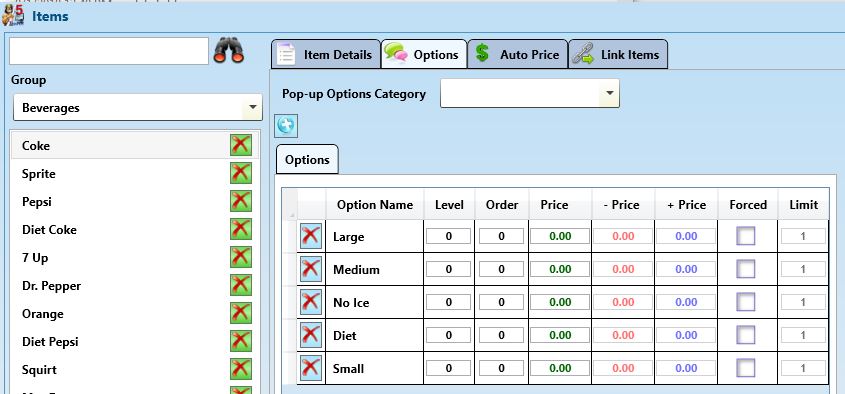Edit Price field for No Ice

[x=560, y=302]
